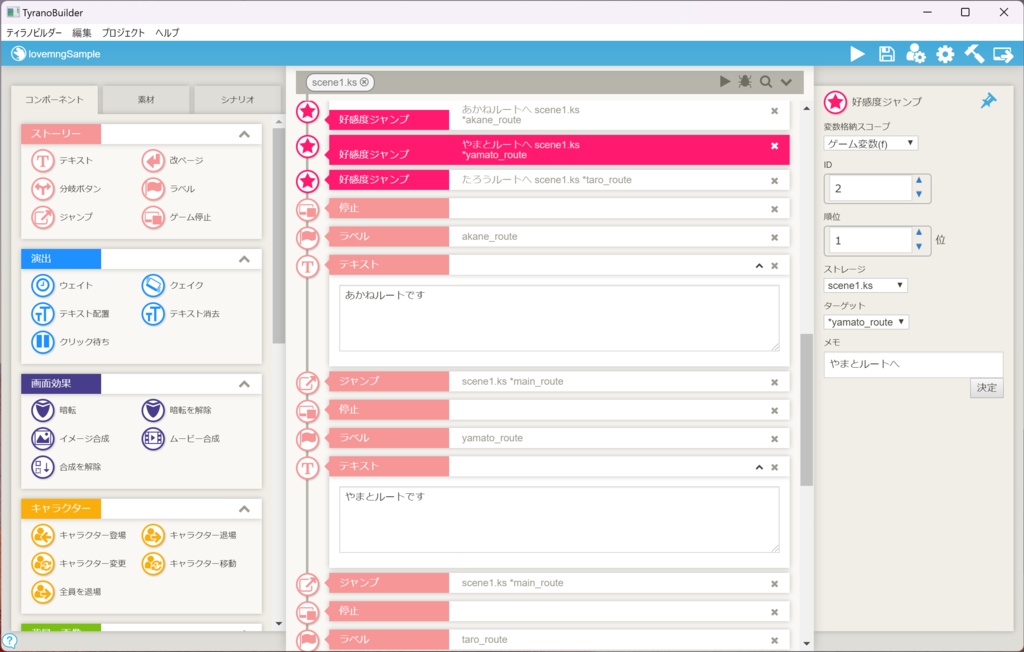The width and height of the screenshot is (1024, 652).
Task: Open the ティラノビルダー menu
Action: click(x=34, y=33)
